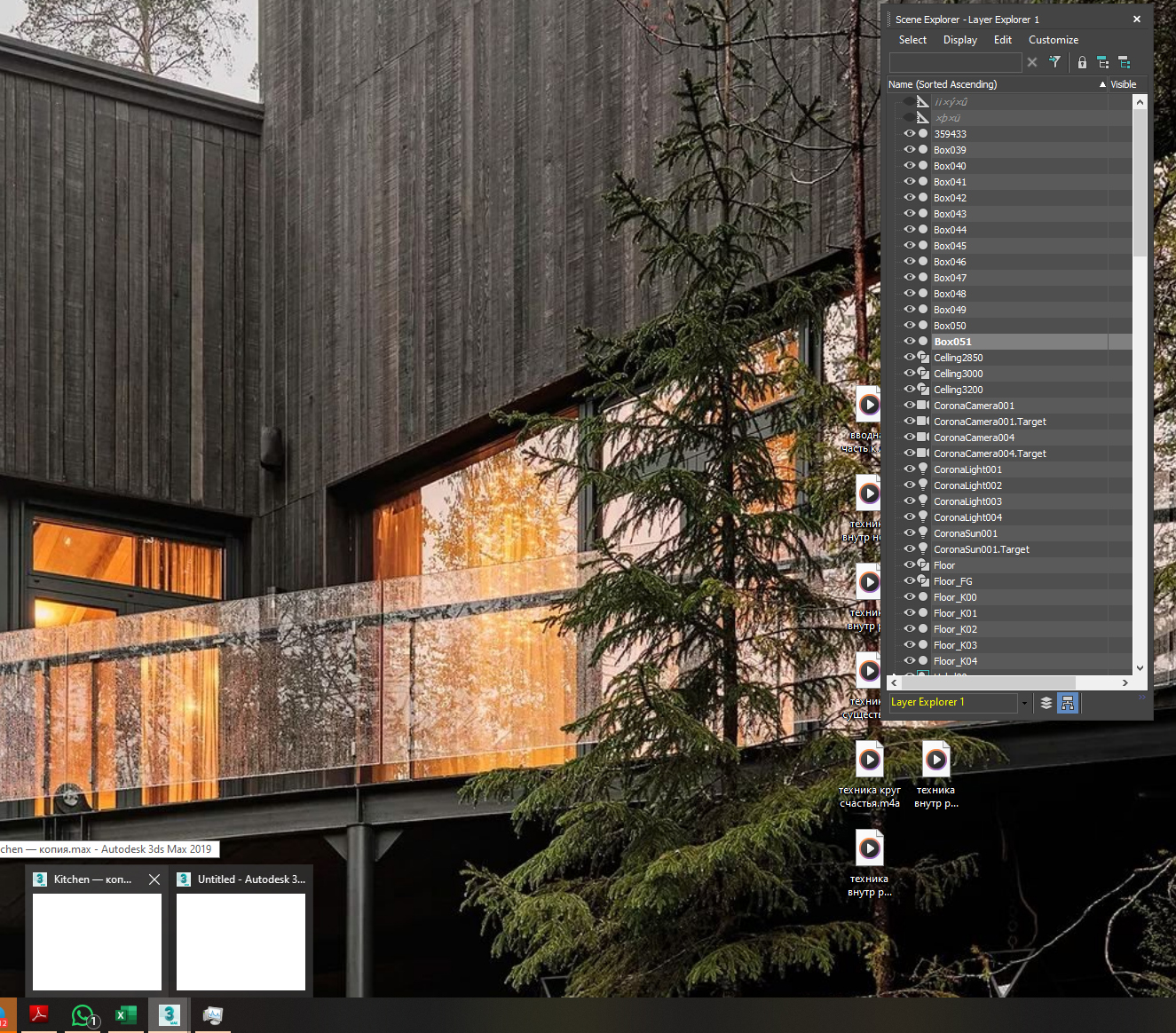
Task: Select Ceiling3000 in the list
Action: point(959,374)
